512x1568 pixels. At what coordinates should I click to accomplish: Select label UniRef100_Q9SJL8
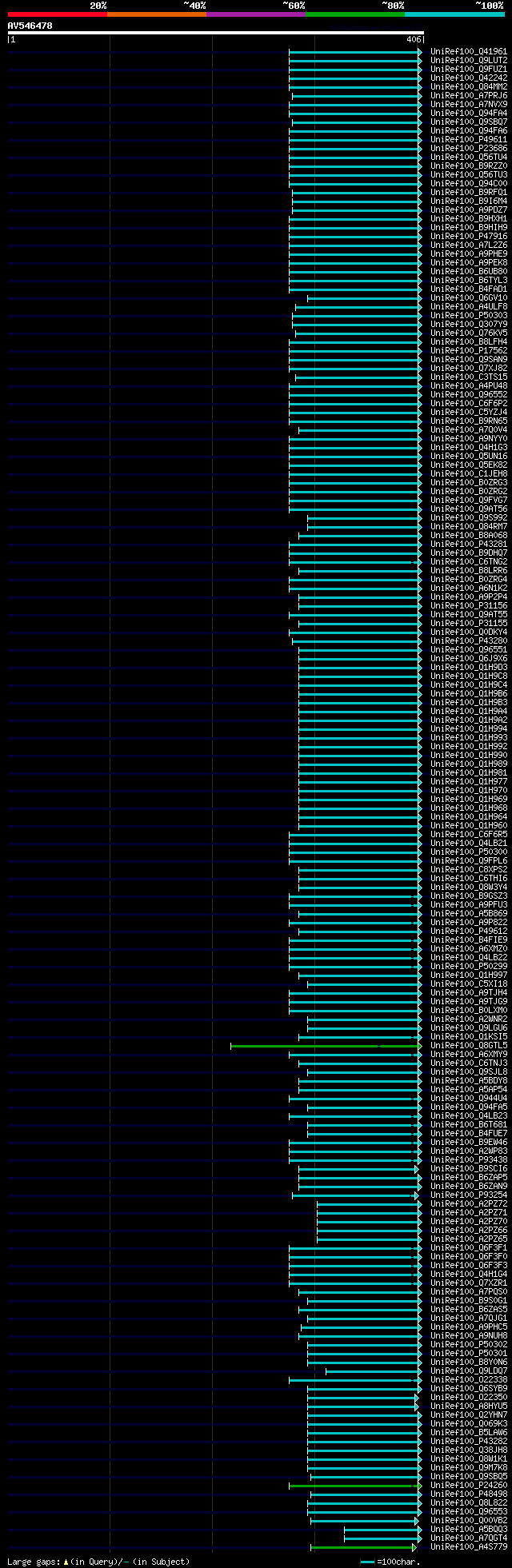pyautogui.click(x=469, y=1071)
